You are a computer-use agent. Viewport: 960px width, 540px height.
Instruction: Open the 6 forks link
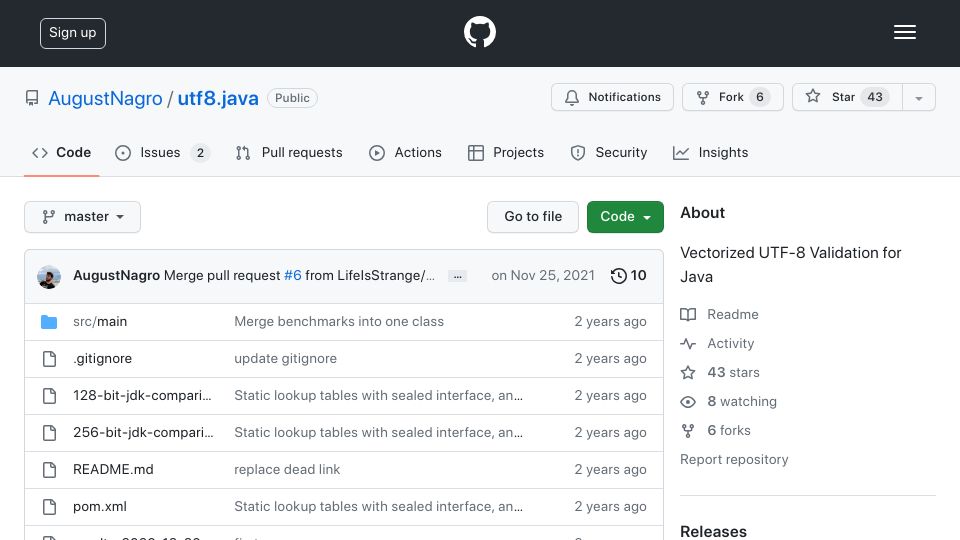(x=729, y=430)
